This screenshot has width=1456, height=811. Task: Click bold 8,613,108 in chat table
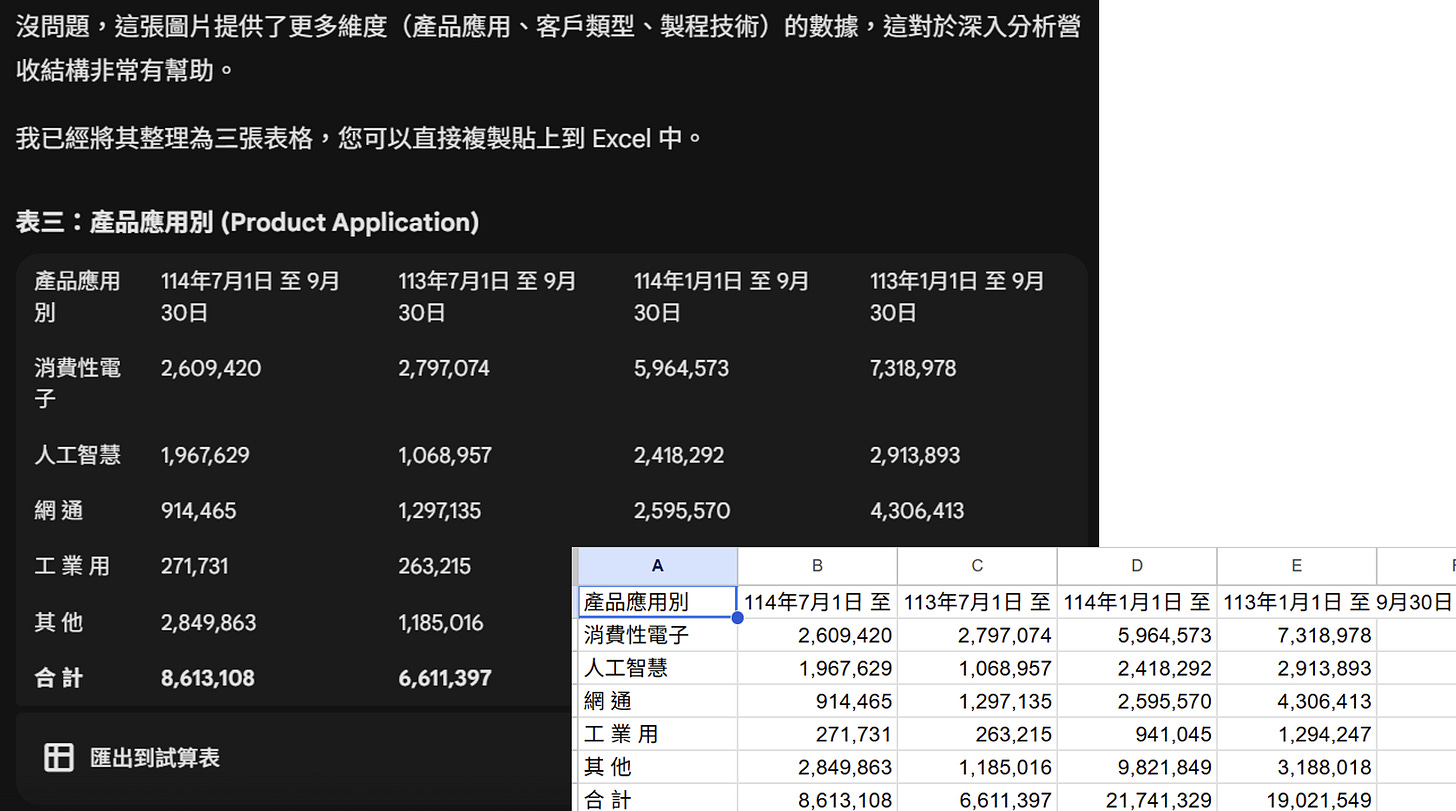pos(208,678)
